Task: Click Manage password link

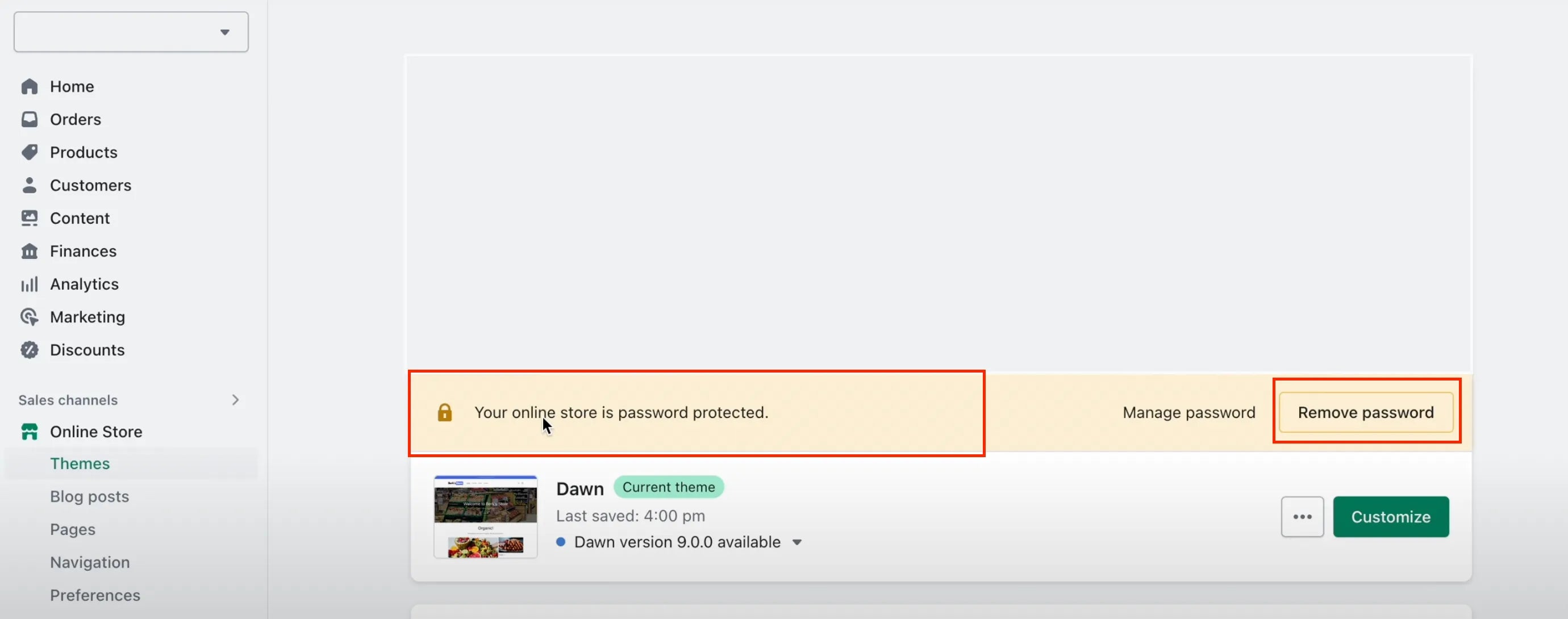Action: (1189, 412)
